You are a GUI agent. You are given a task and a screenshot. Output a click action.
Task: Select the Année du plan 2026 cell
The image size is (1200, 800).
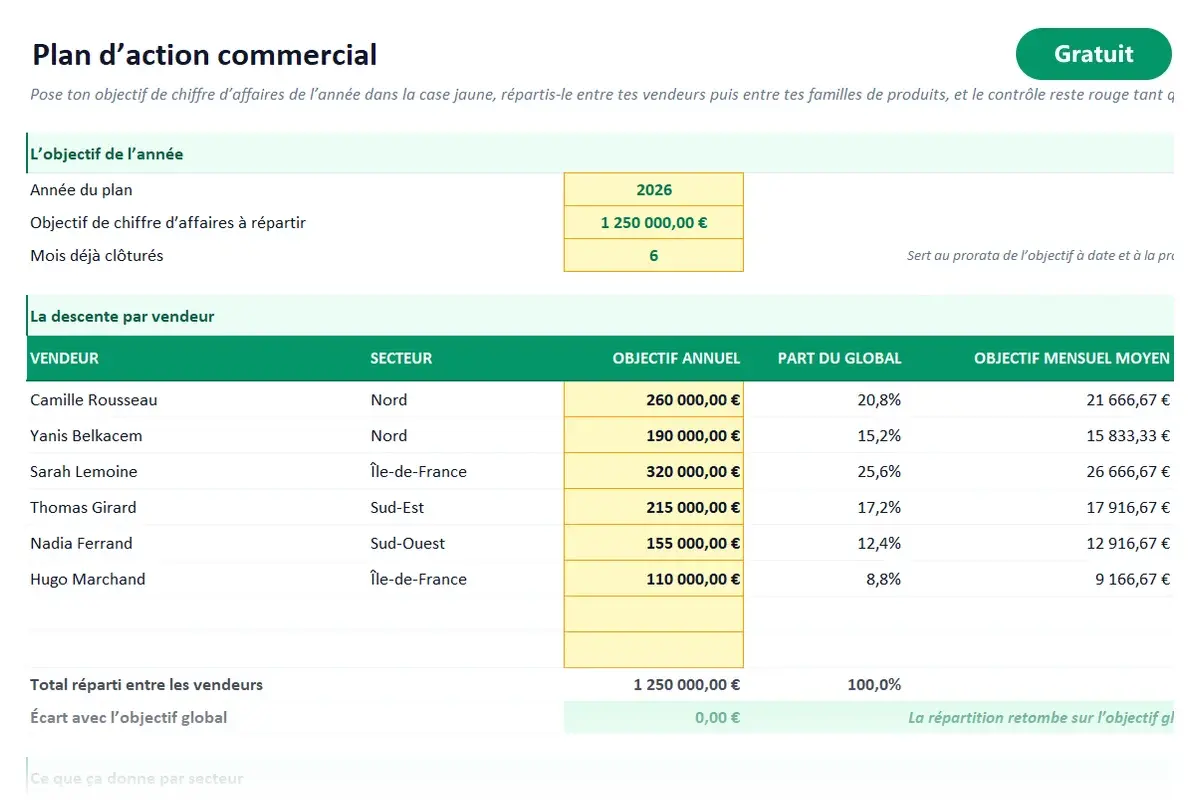click(654, 190)
